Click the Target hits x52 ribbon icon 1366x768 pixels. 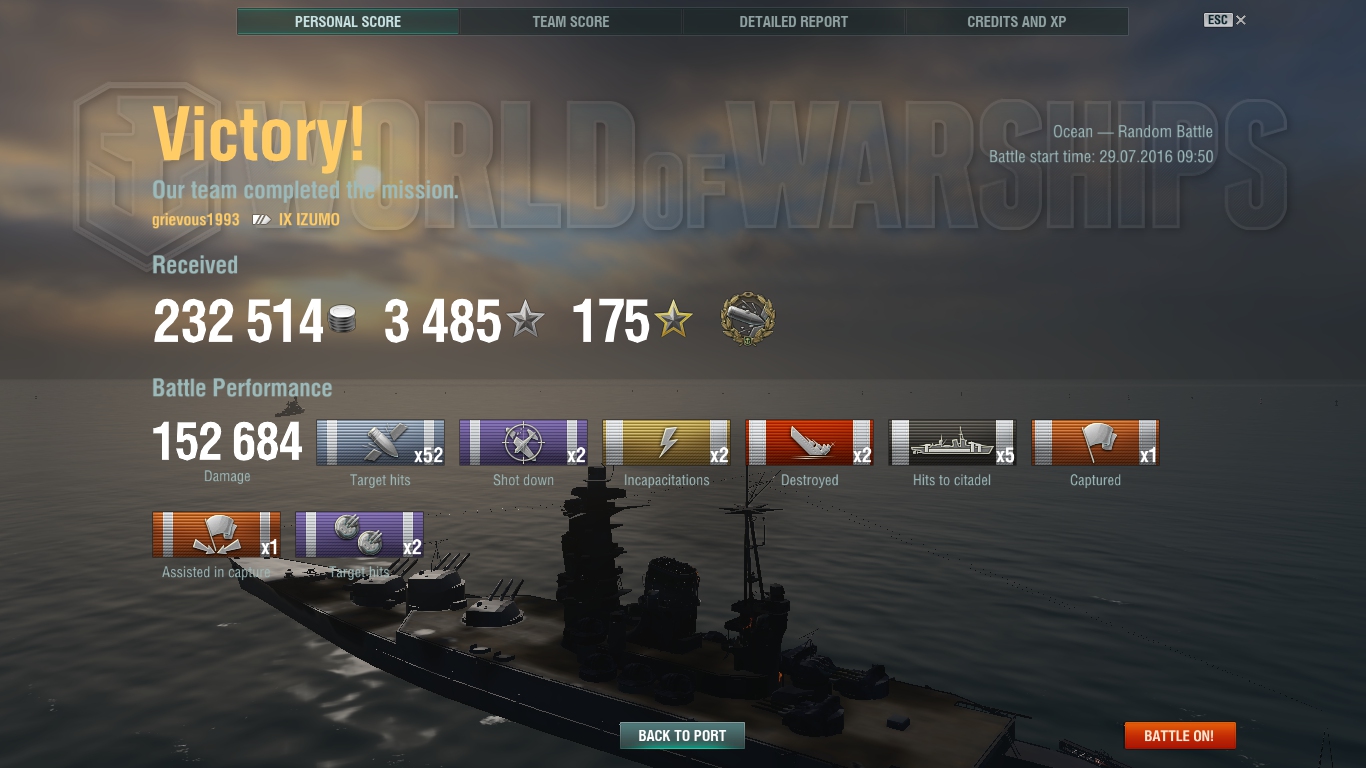380,442
